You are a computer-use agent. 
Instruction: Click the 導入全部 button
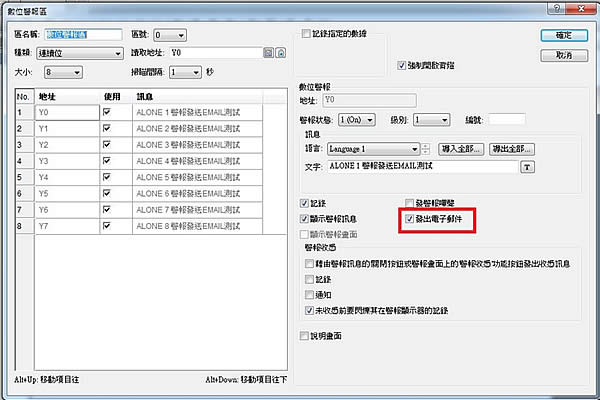[x=462, y=148]
